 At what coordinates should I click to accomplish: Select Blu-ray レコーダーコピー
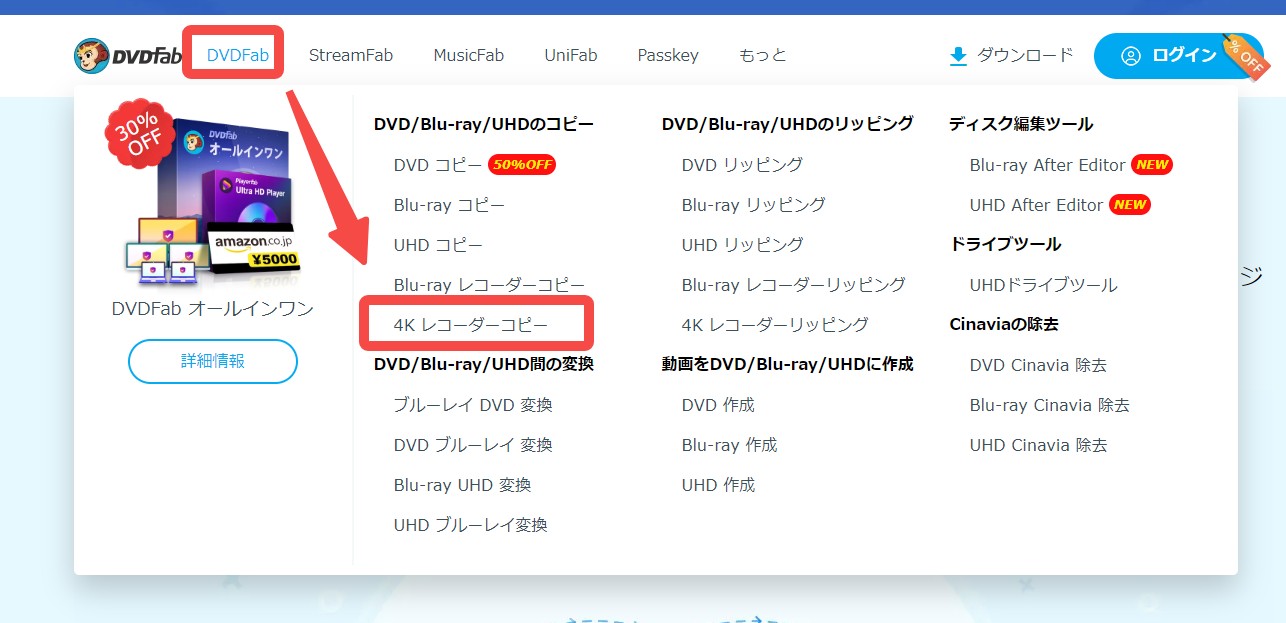pos(489,285)
